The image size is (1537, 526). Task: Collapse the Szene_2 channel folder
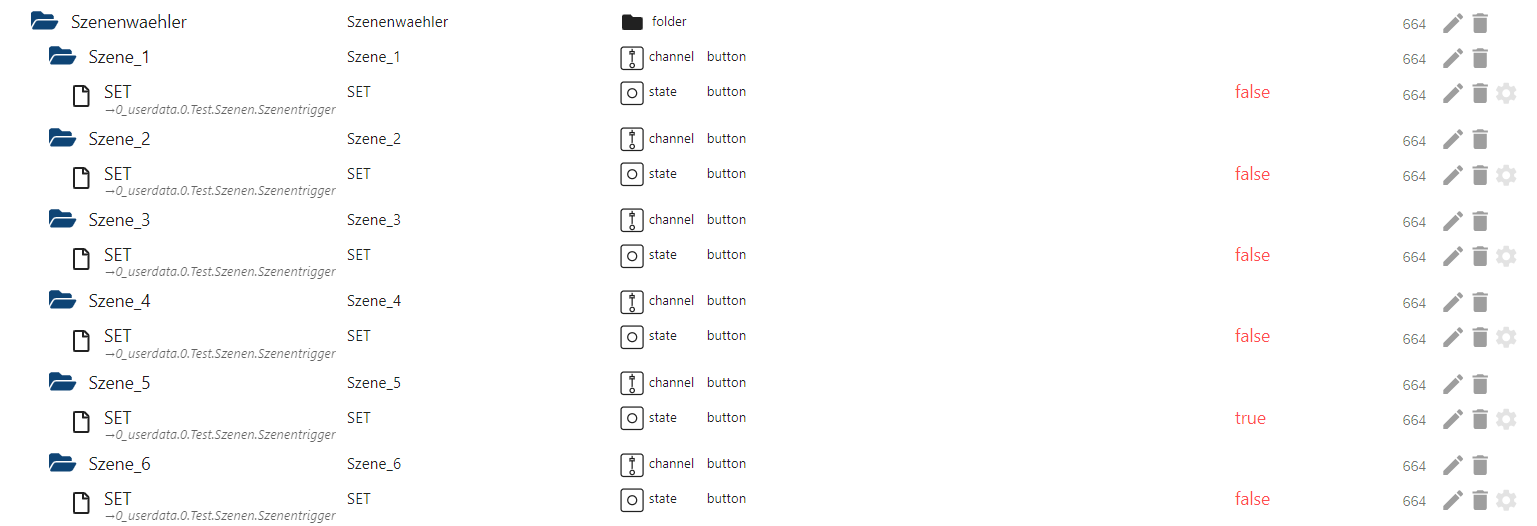[x=62, y=137]
